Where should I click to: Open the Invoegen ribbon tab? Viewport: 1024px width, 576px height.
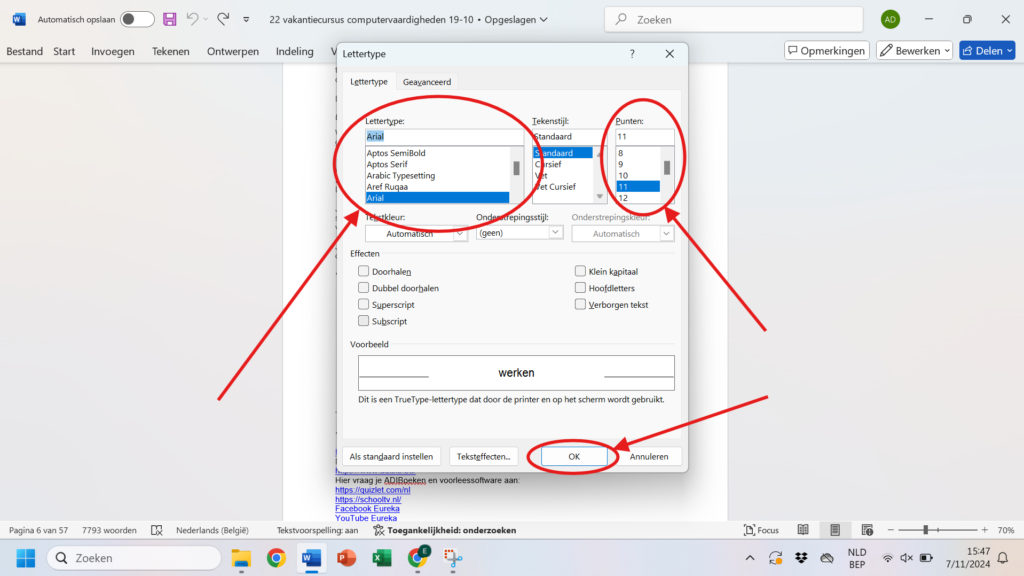112,51
